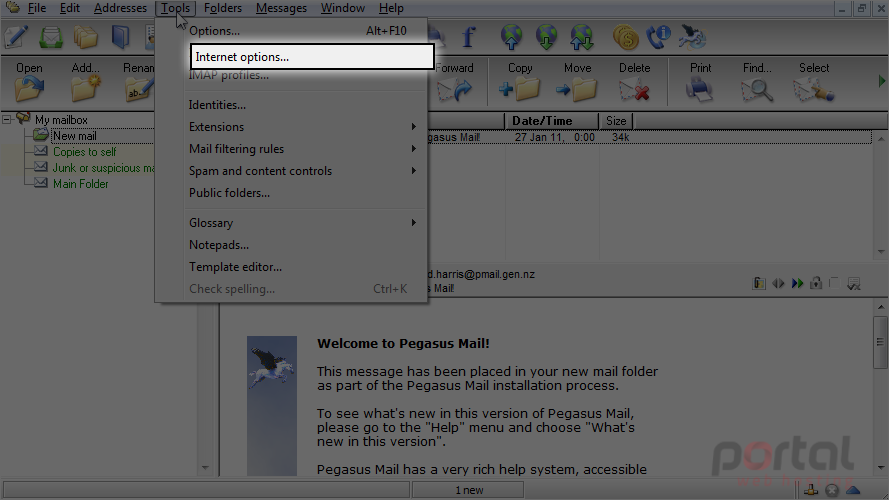889x500 pixels.
Task: Open the Window menu
Action: (x=342, y=8)
